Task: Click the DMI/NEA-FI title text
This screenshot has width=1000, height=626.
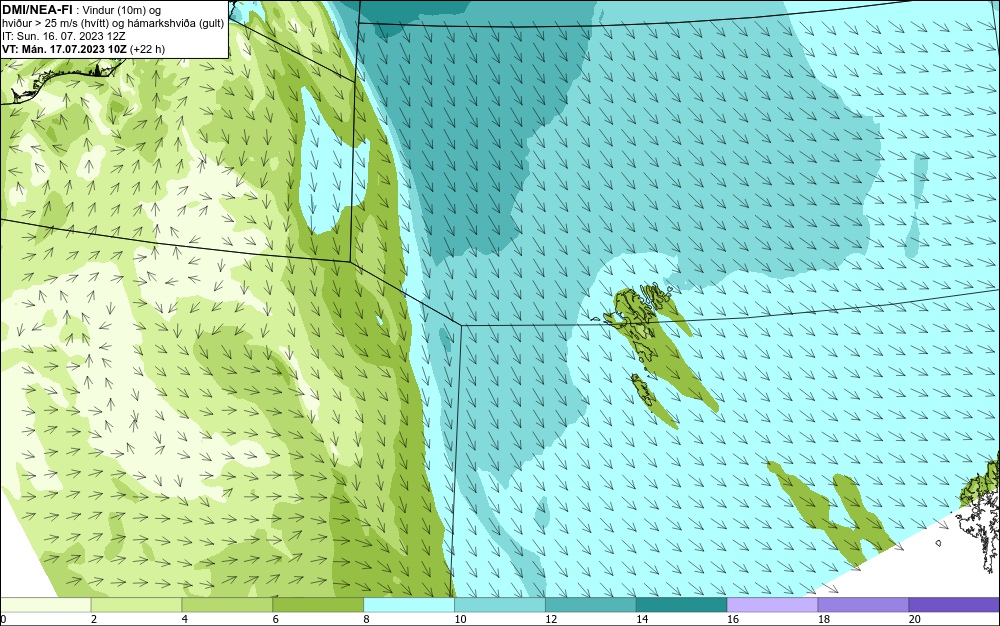Action: click(38, 10)
